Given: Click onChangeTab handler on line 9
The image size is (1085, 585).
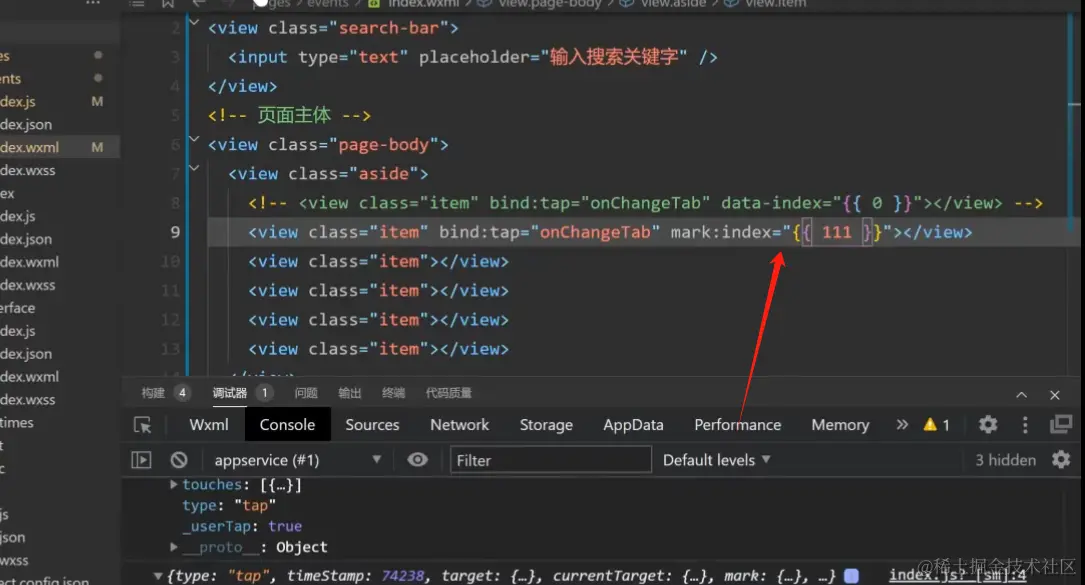Looking at the screenshot, I should (595, 232).
